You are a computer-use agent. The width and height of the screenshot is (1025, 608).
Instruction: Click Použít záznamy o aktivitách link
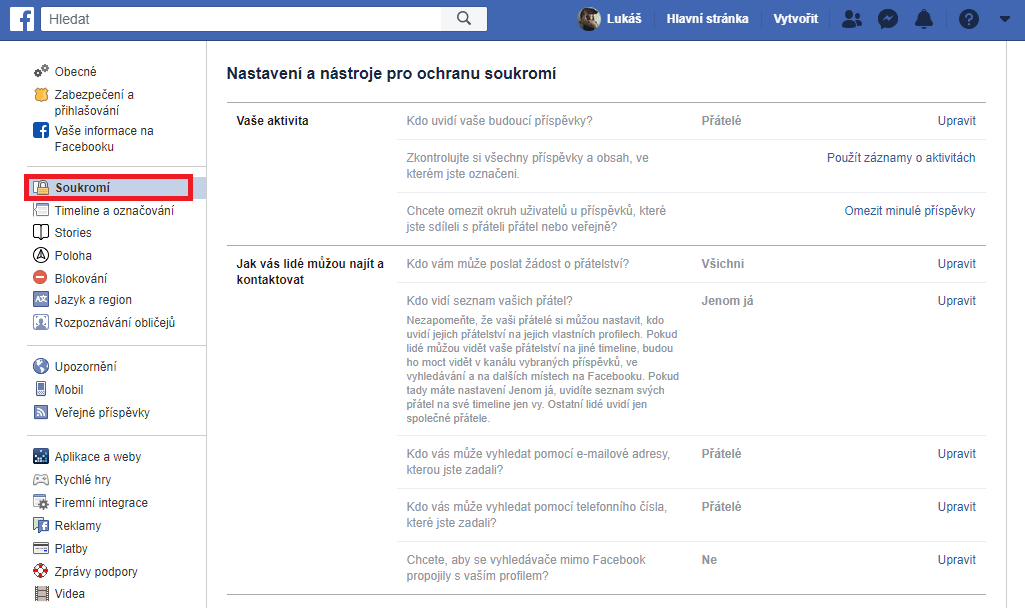(x=901, y=158)
